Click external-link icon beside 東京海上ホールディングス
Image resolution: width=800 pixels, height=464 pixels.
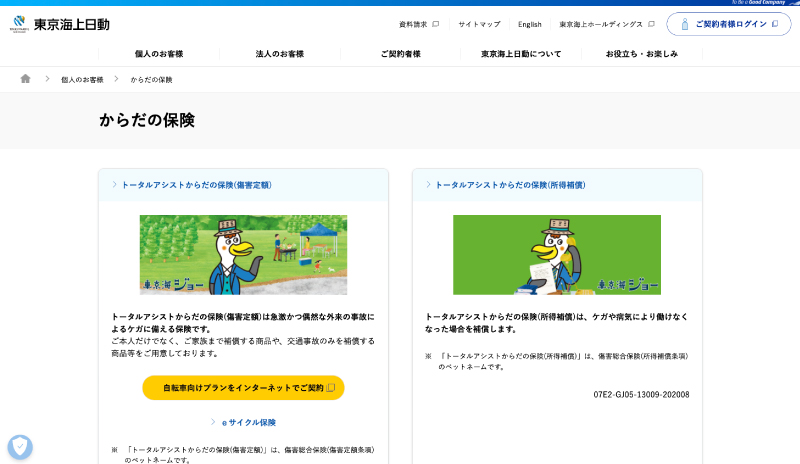651,24
